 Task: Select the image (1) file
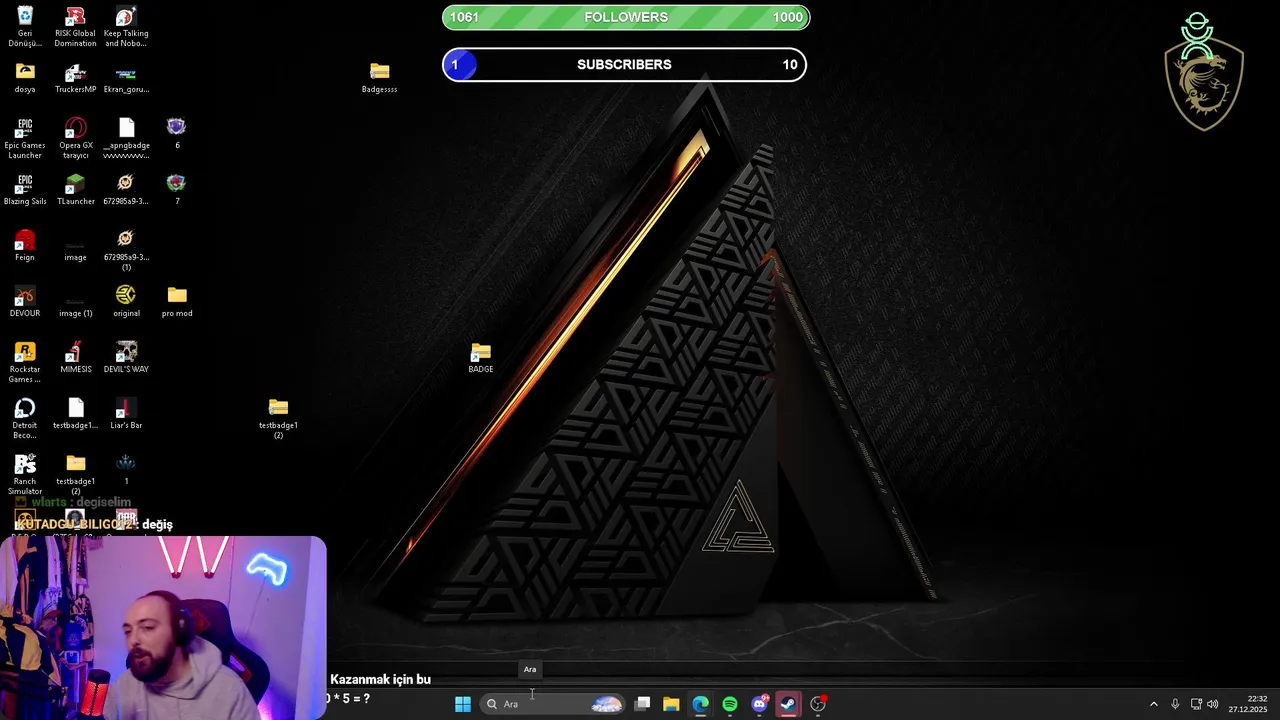[x=75, y=306]
